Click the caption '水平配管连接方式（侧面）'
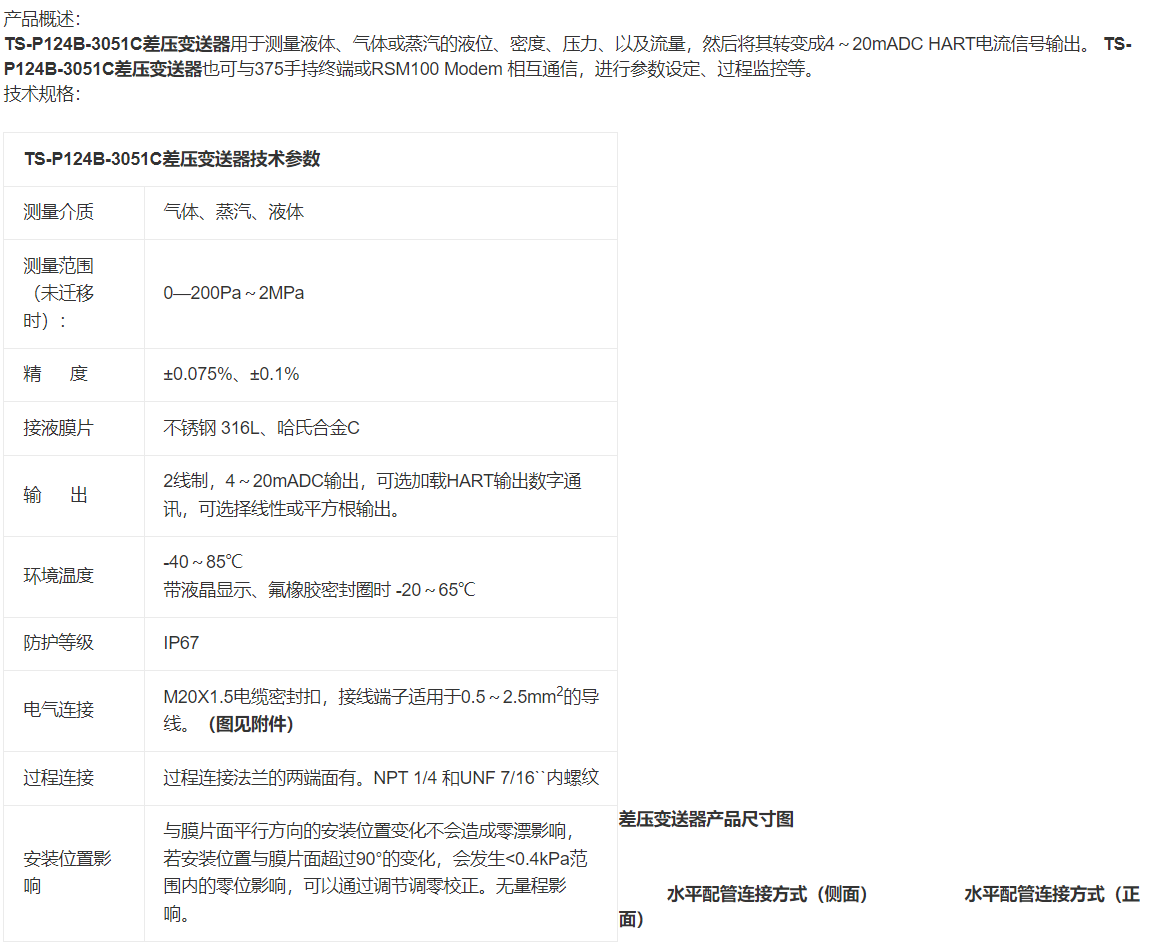The image size is (1155, 944). pyautogui.click(x=767, y=894)
